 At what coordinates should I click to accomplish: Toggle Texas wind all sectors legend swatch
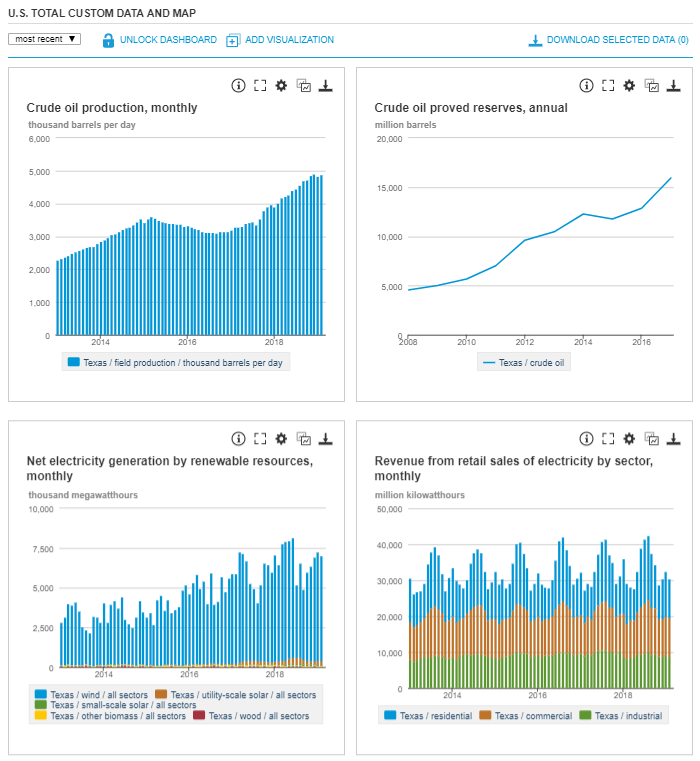point(41,694)
